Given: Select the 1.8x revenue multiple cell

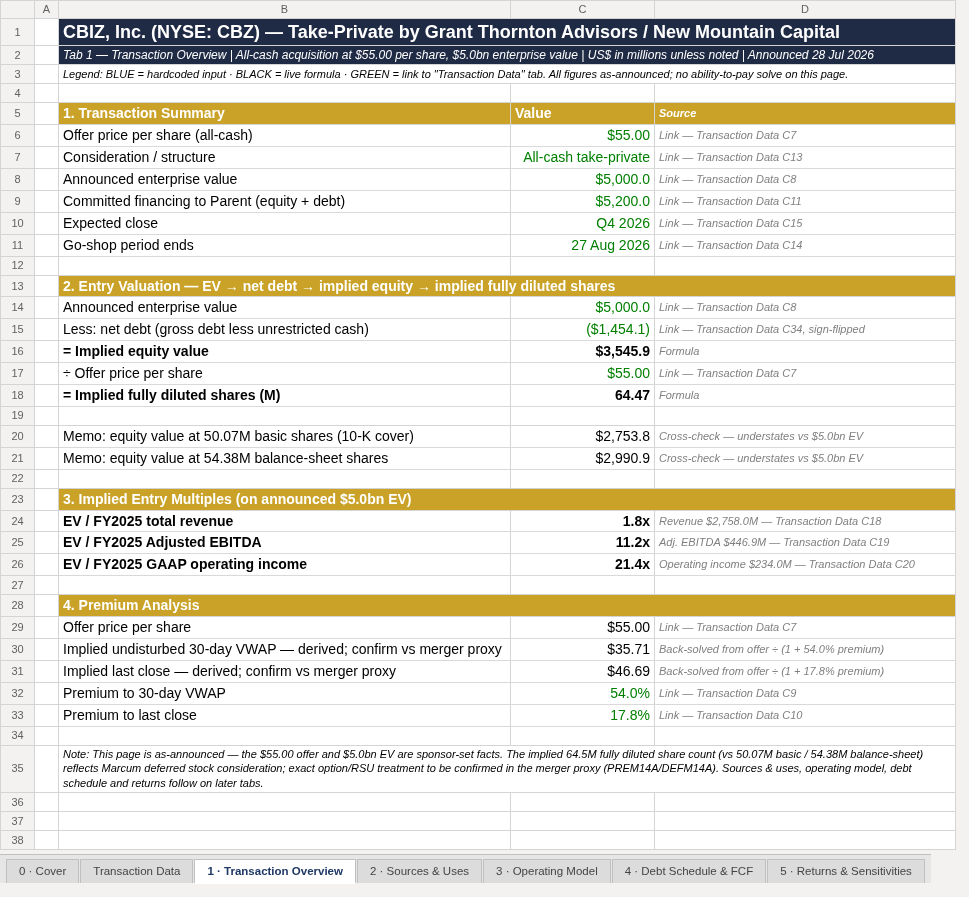Looking at the screenshot, I should [582, 521].
